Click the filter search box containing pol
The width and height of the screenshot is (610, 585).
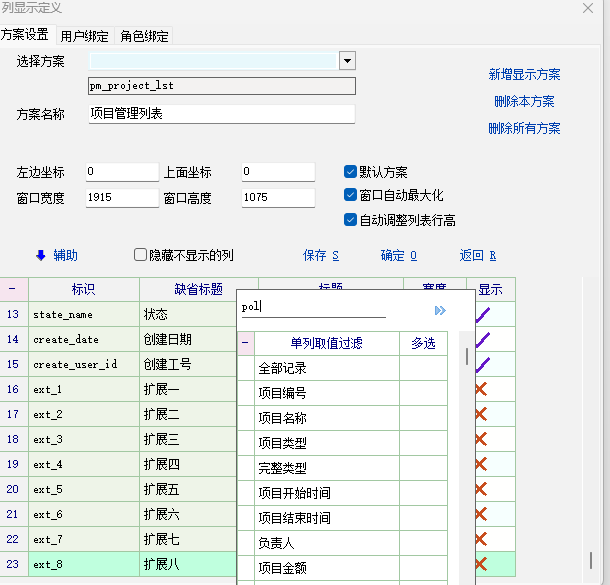pos(314,308)
